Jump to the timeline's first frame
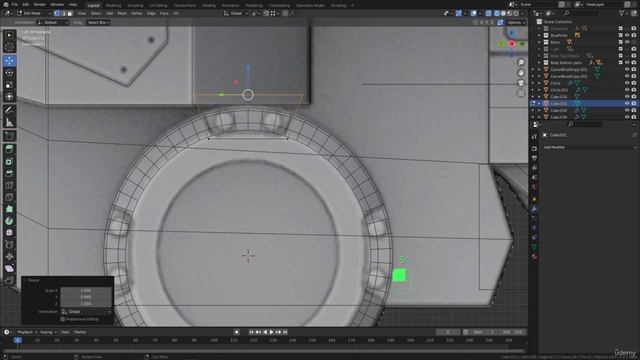Screen dimensions: 640x360 [x=251, y=332]
